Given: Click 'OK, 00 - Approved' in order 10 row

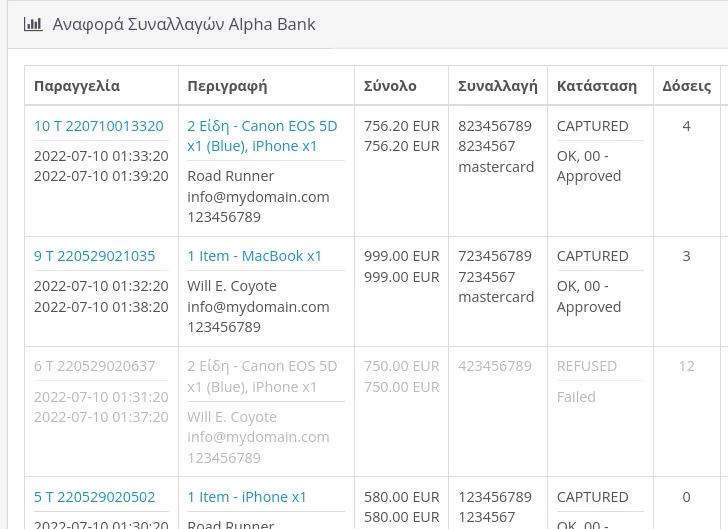Looking at the screenshot, I should 589,166.
